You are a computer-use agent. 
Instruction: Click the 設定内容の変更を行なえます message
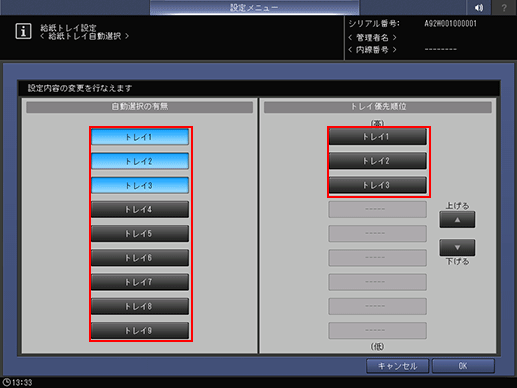[80, 88]
